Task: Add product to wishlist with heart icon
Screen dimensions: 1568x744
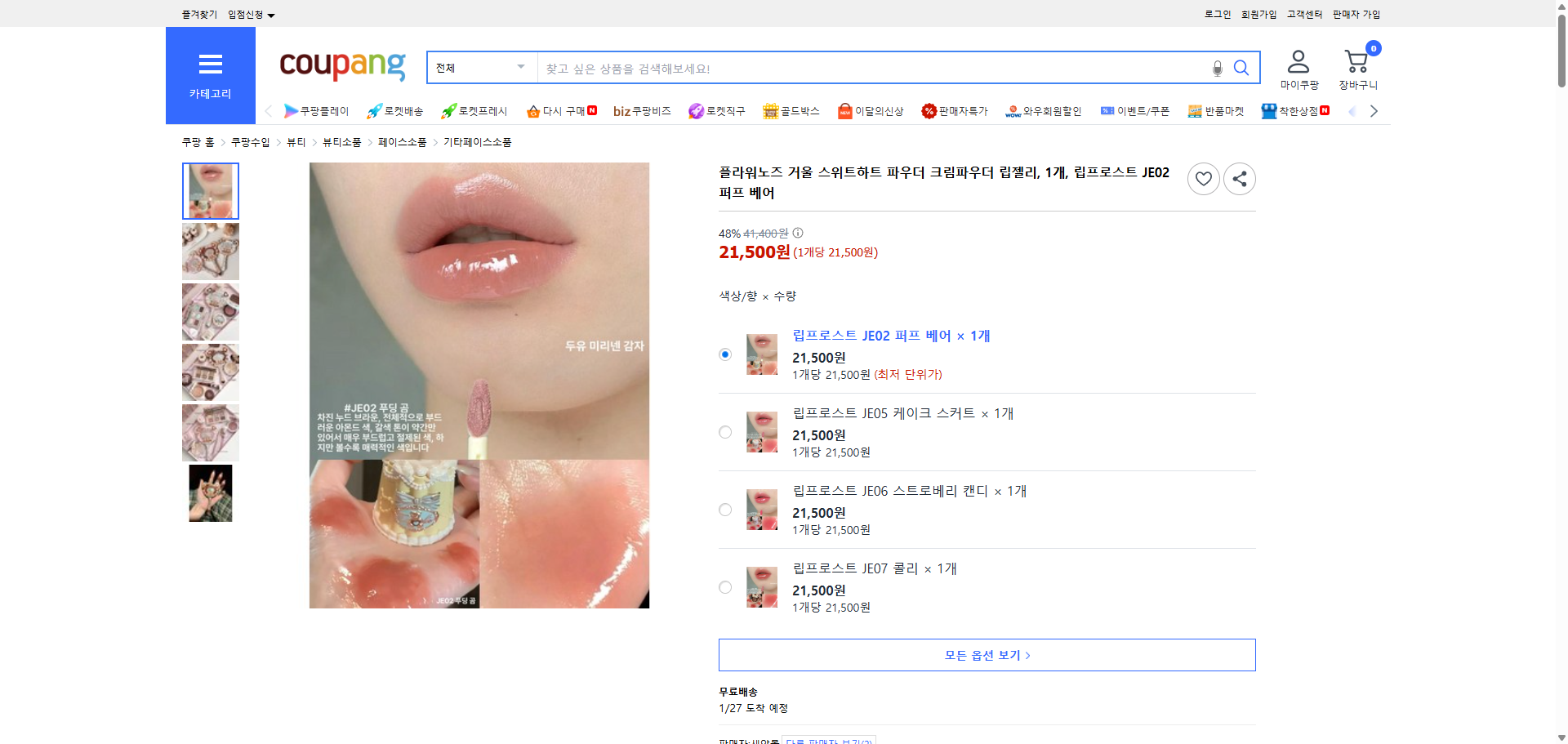Action: 1203,178
